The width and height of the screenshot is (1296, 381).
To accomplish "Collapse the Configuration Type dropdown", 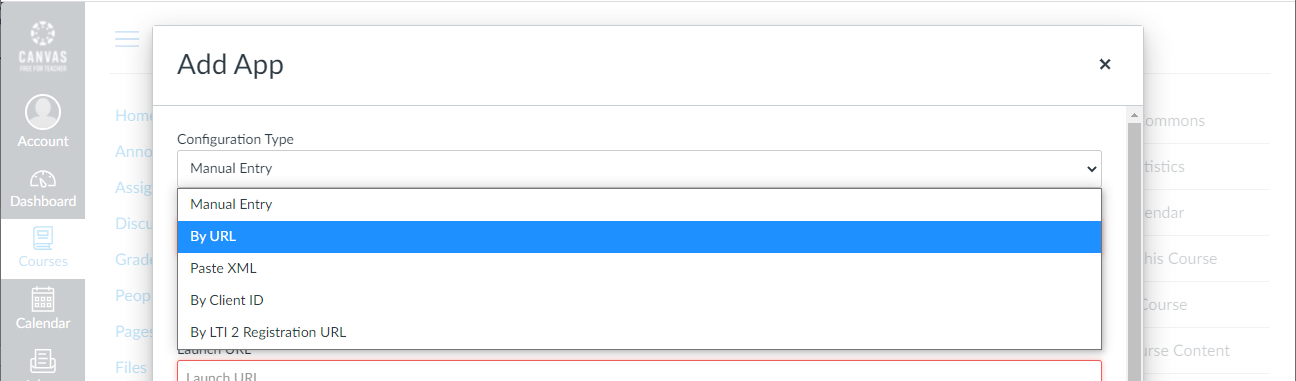I will 639,168.
